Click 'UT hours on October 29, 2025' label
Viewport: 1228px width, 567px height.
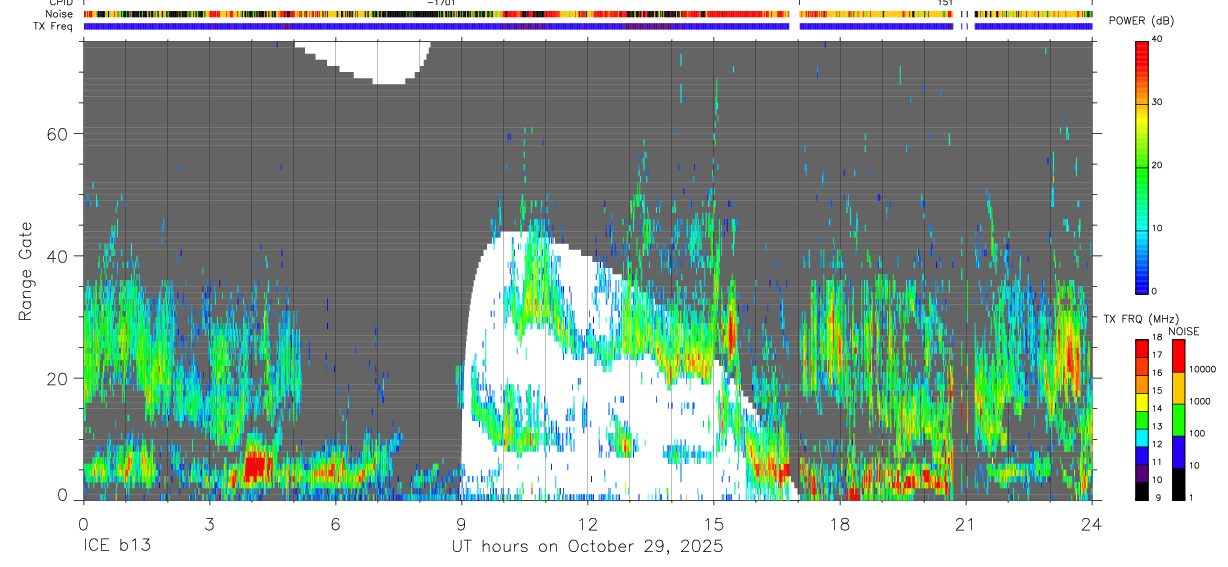click(586, 547)
